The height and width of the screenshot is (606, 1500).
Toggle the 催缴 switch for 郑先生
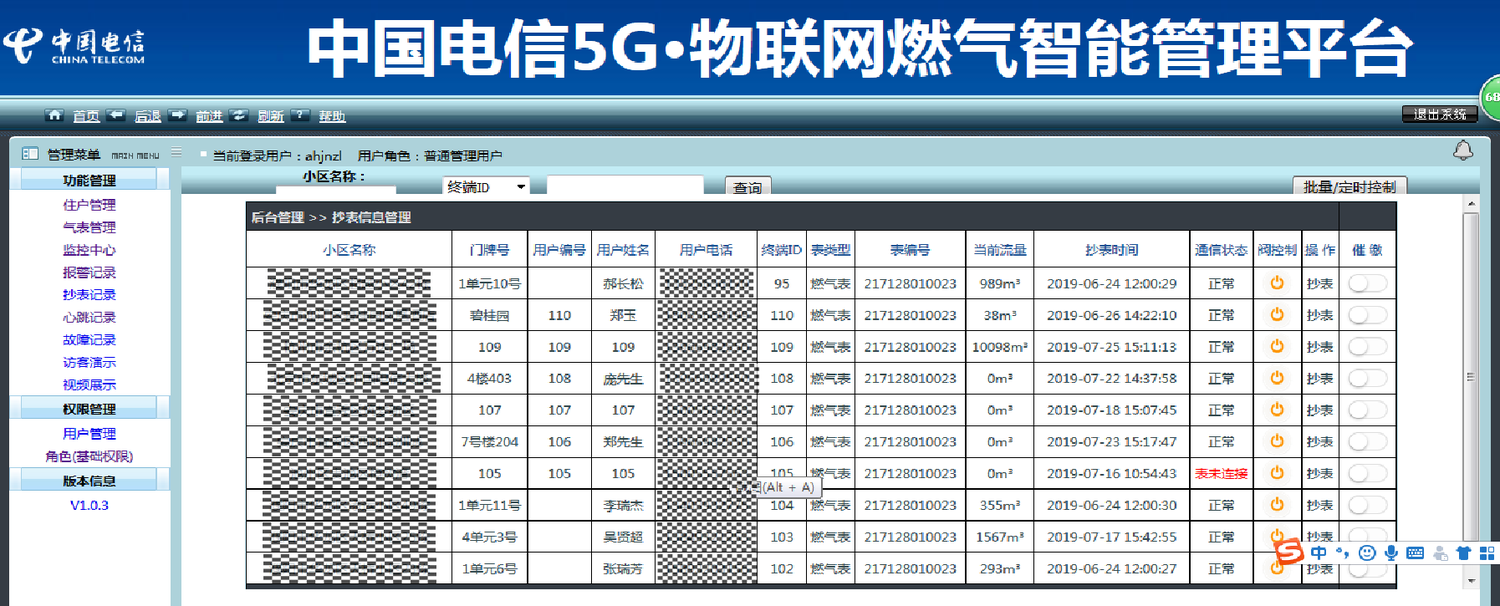[x=1367, y=441]
